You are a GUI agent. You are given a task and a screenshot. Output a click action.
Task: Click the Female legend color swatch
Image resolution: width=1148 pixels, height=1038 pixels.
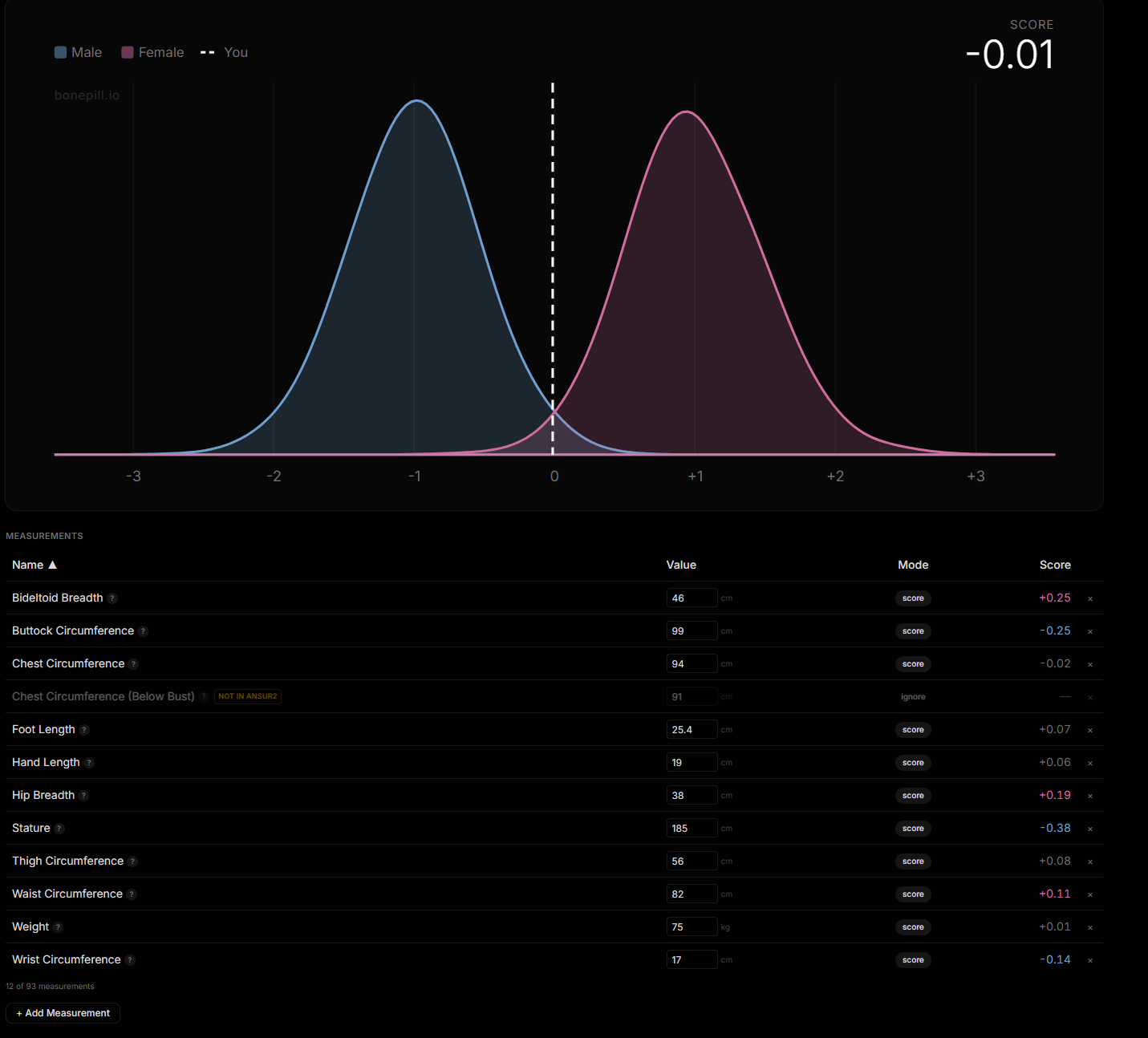pyautogui.click(x=128, y=52)
